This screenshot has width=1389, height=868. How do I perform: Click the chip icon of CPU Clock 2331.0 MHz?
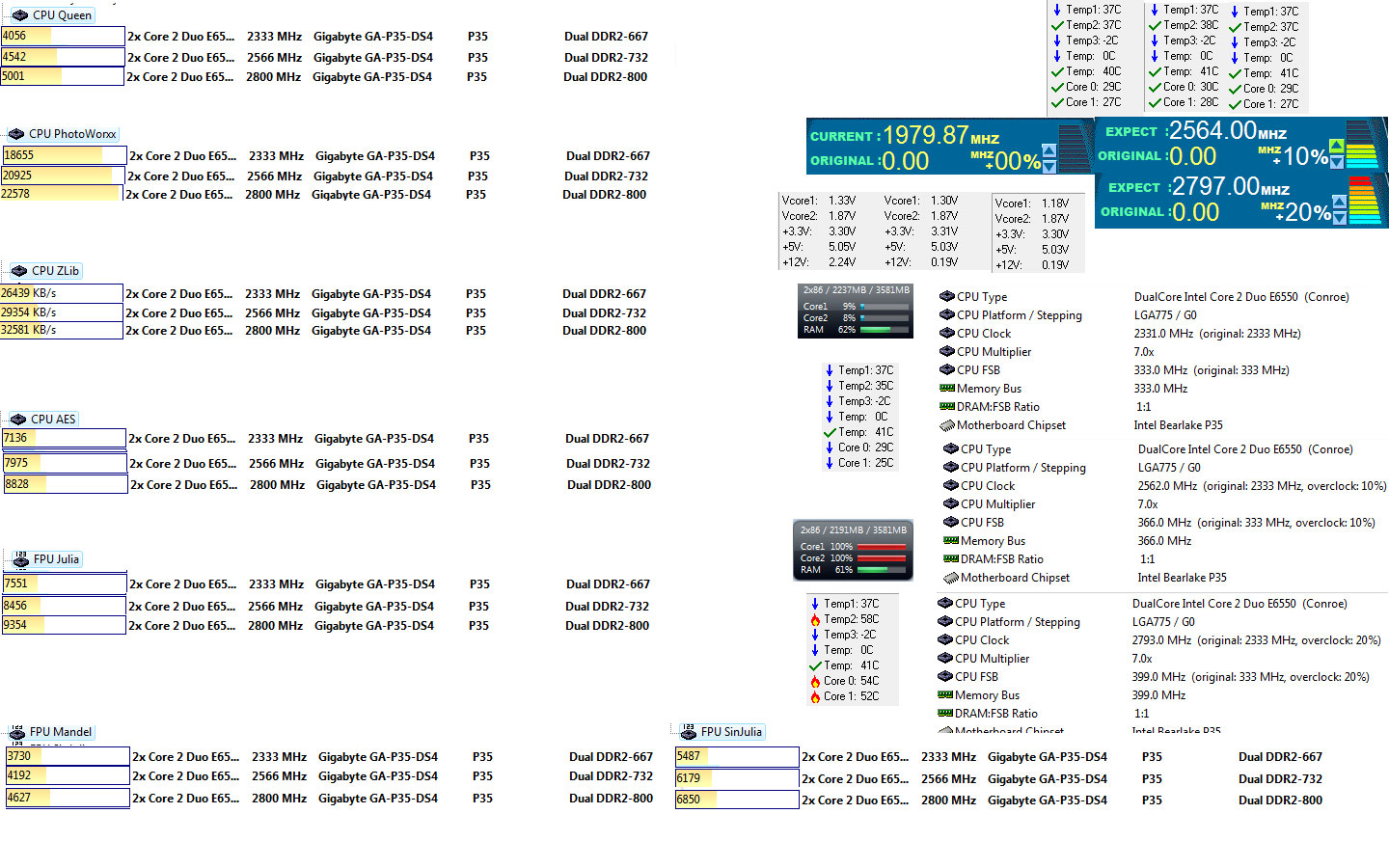[946, 334]
